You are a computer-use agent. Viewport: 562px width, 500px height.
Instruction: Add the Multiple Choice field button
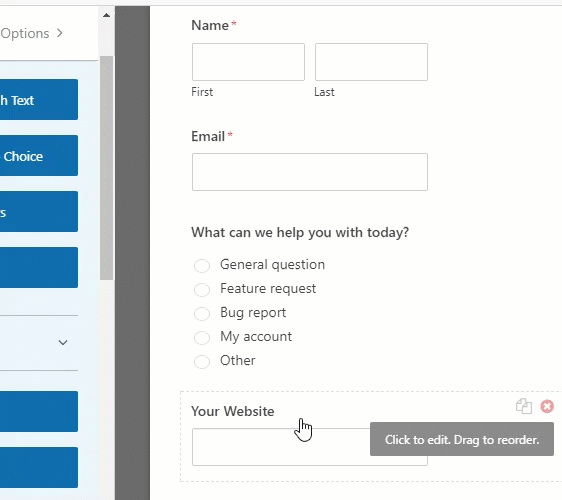point(39,156)
